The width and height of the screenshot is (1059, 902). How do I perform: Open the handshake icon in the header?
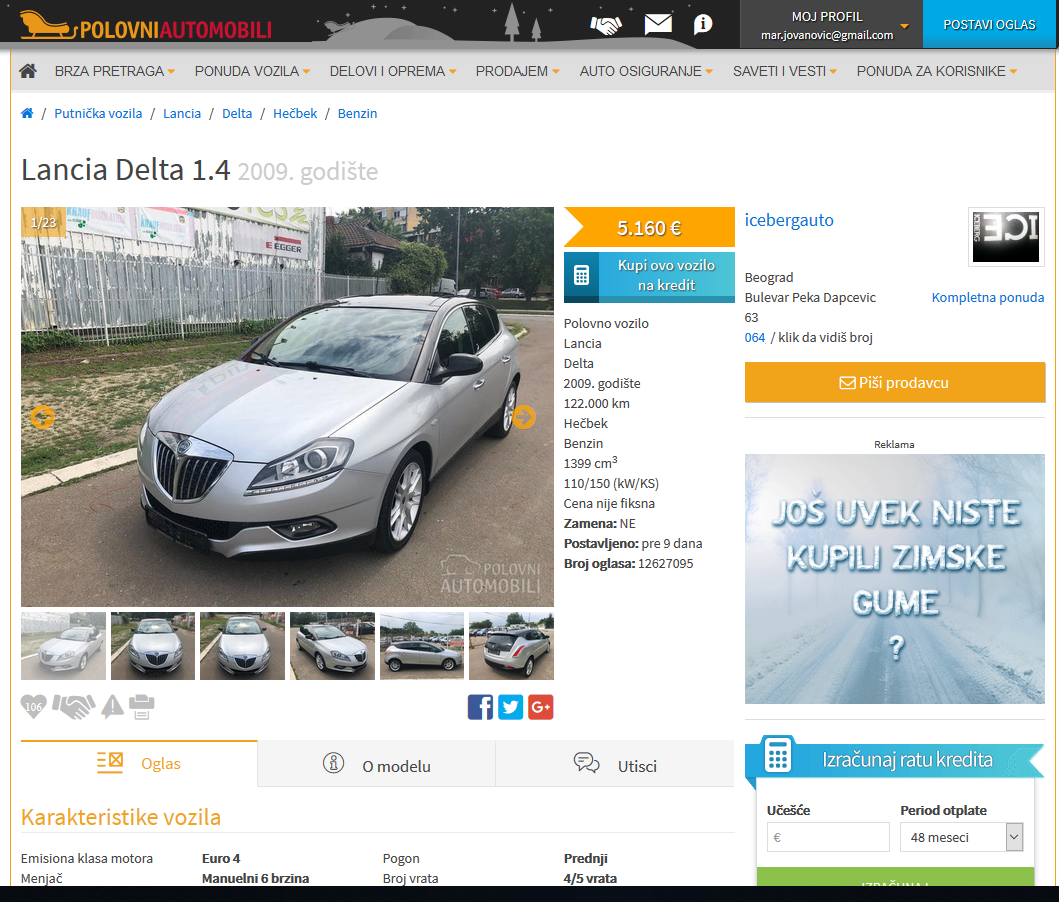[x=606, y=25]
